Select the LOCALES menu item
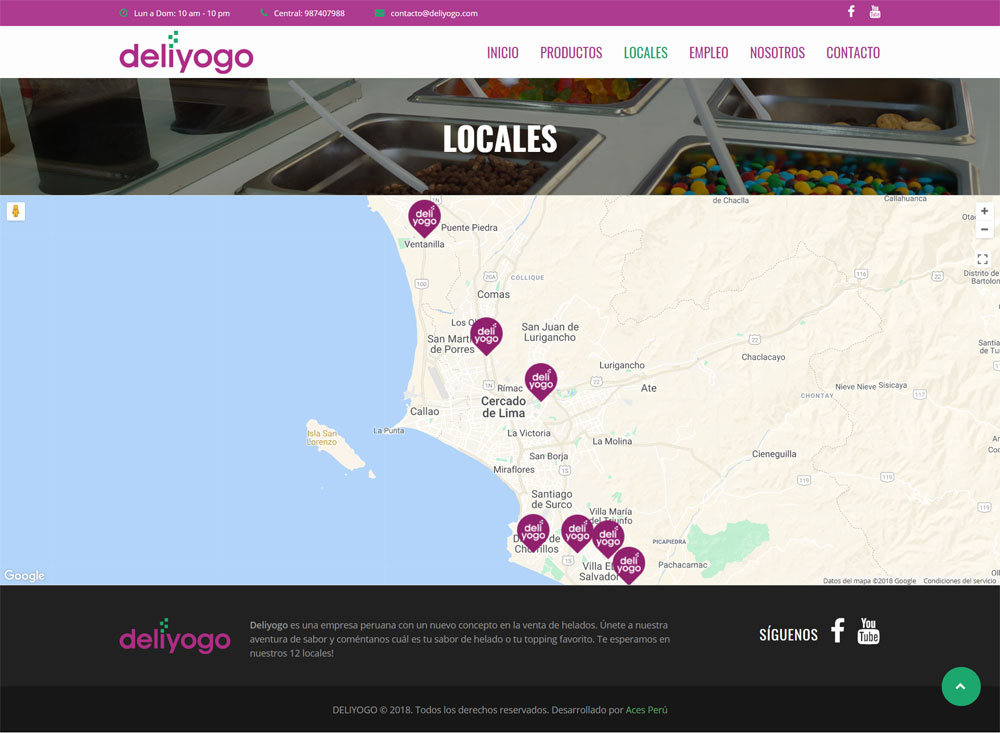 pos(645,53)
